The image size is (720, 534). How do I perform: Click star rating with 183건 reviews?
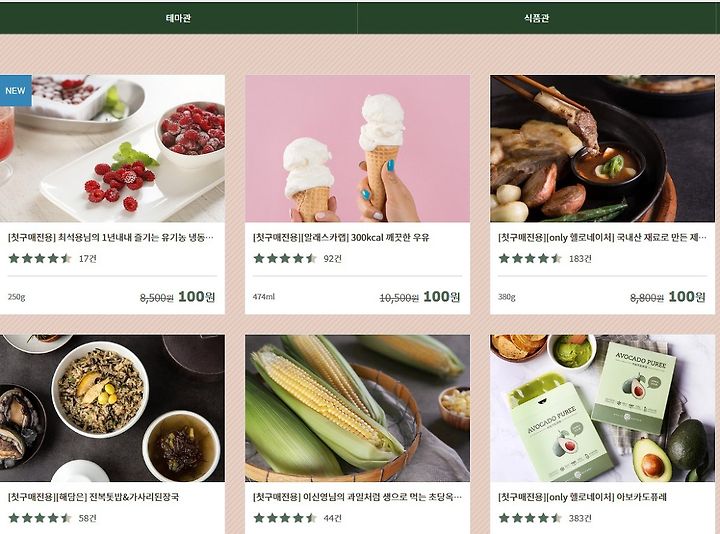click(x=530, y=258)
